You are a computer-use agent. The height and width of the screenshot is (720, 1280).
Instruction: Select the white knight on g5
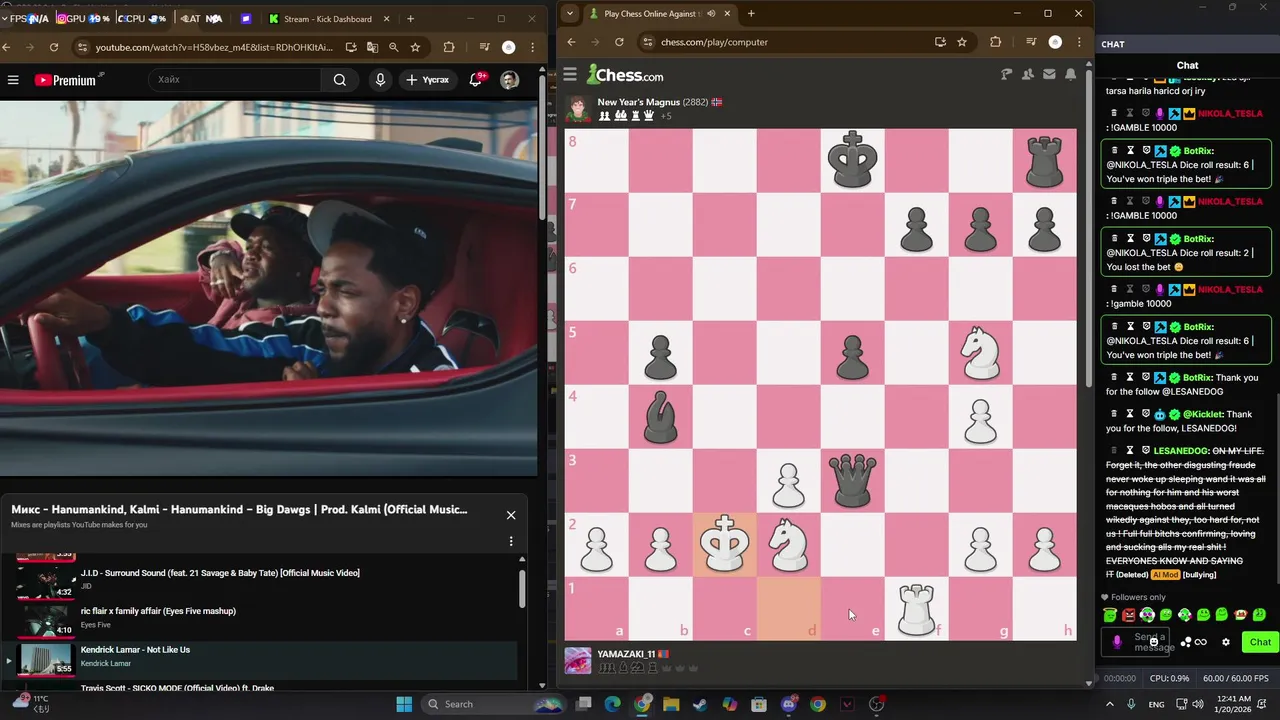980,352
